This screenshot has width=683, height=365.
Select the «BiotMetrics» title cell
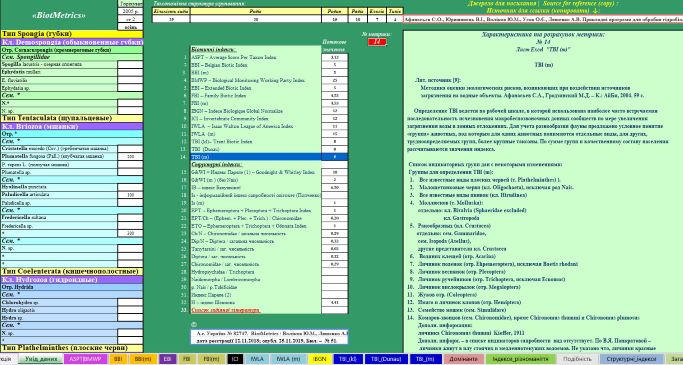click(59, 15)
